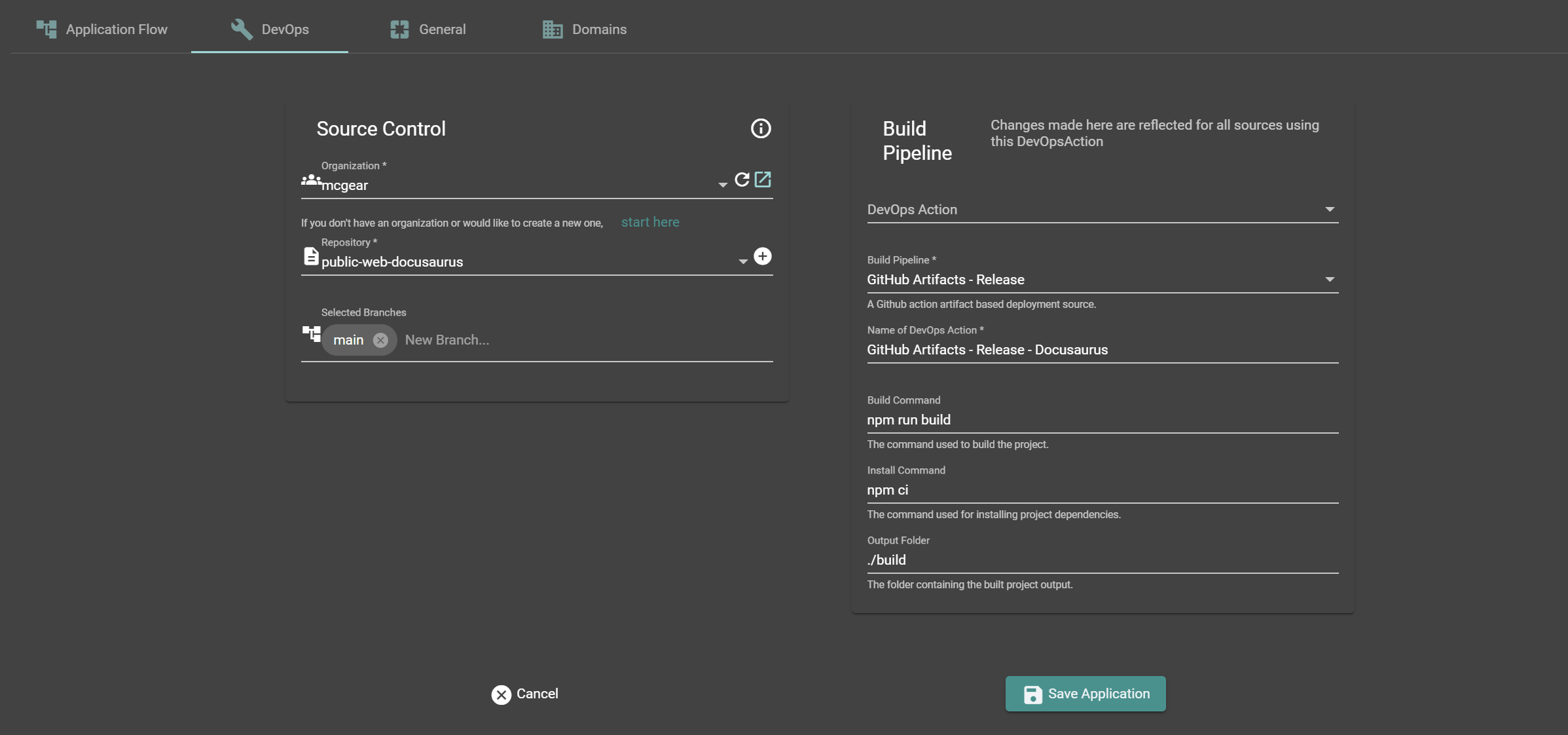Select GitHub Artifacts - Release pipeline value
This screenshot has height=735, width=1568.
pos(945,280)
